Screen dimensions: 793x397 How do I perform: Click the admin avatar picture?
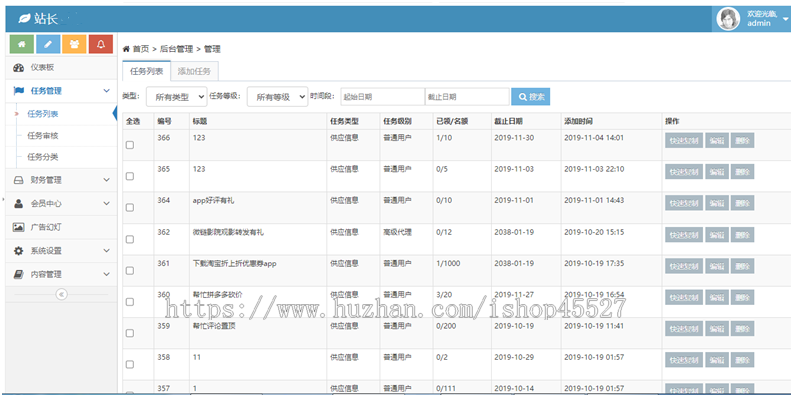click(728, 19)
